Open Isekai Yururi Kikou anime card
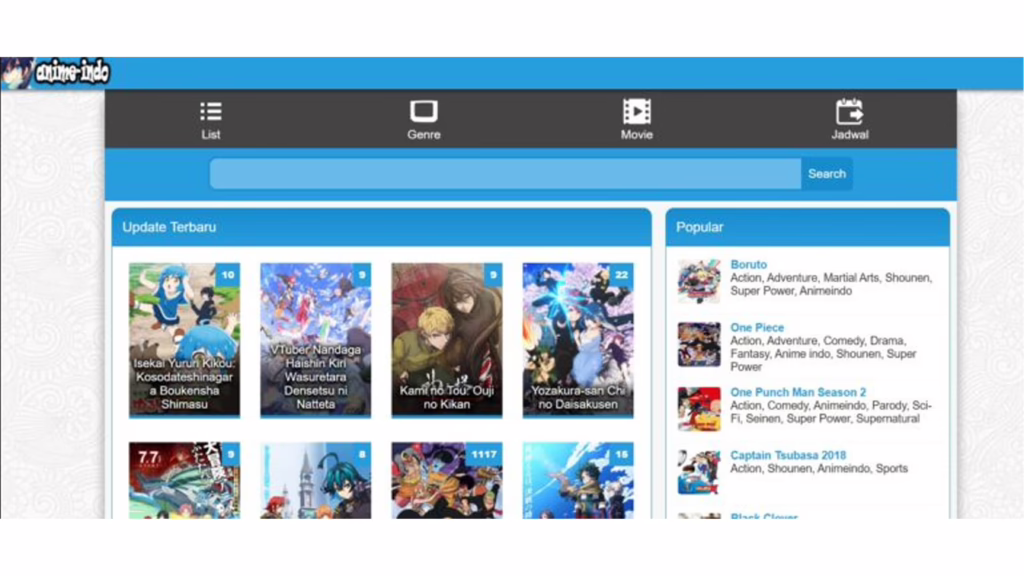This screenshot has width=1024, height=576. [184, 340]
